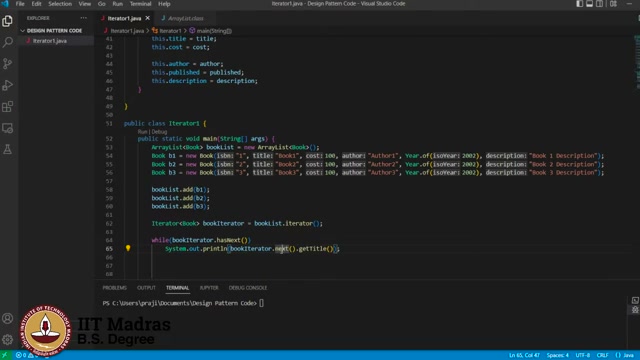Image resolution: width=640 pixels, height=360 pixels.
Task: Select the Java debug terminal instance icon
Action: click(x=635, y=310)
